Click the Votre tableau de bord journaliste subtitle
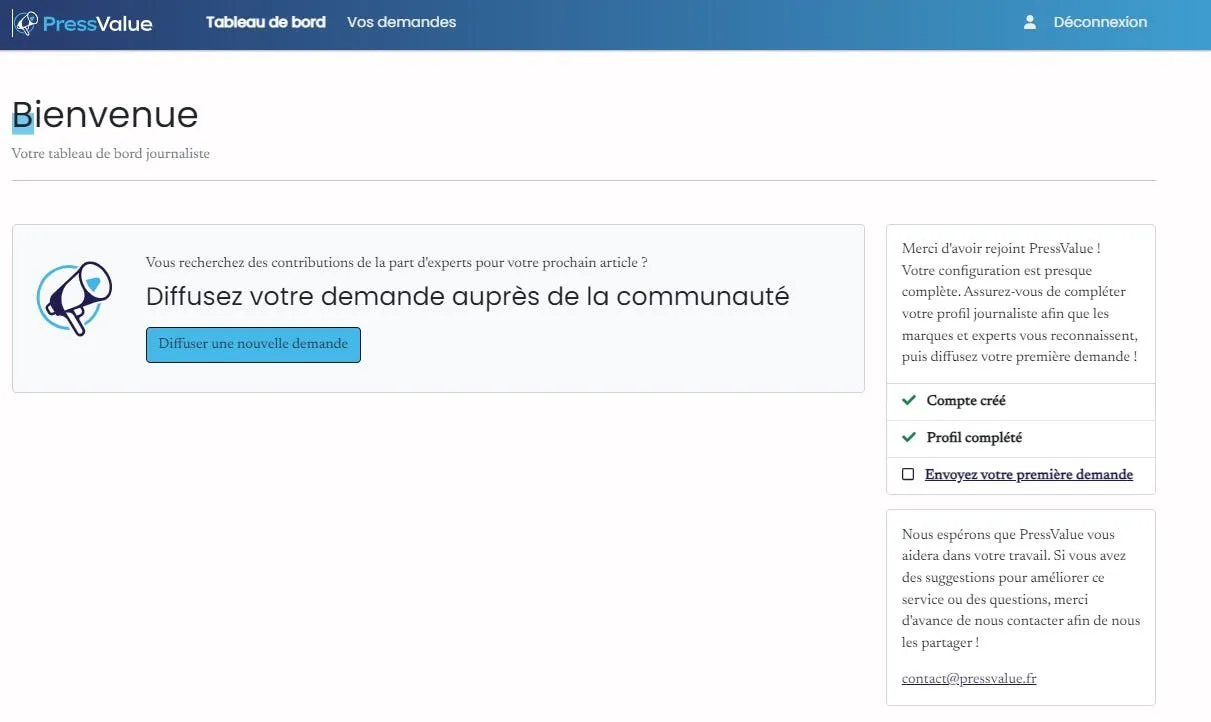 coord(110,154)
